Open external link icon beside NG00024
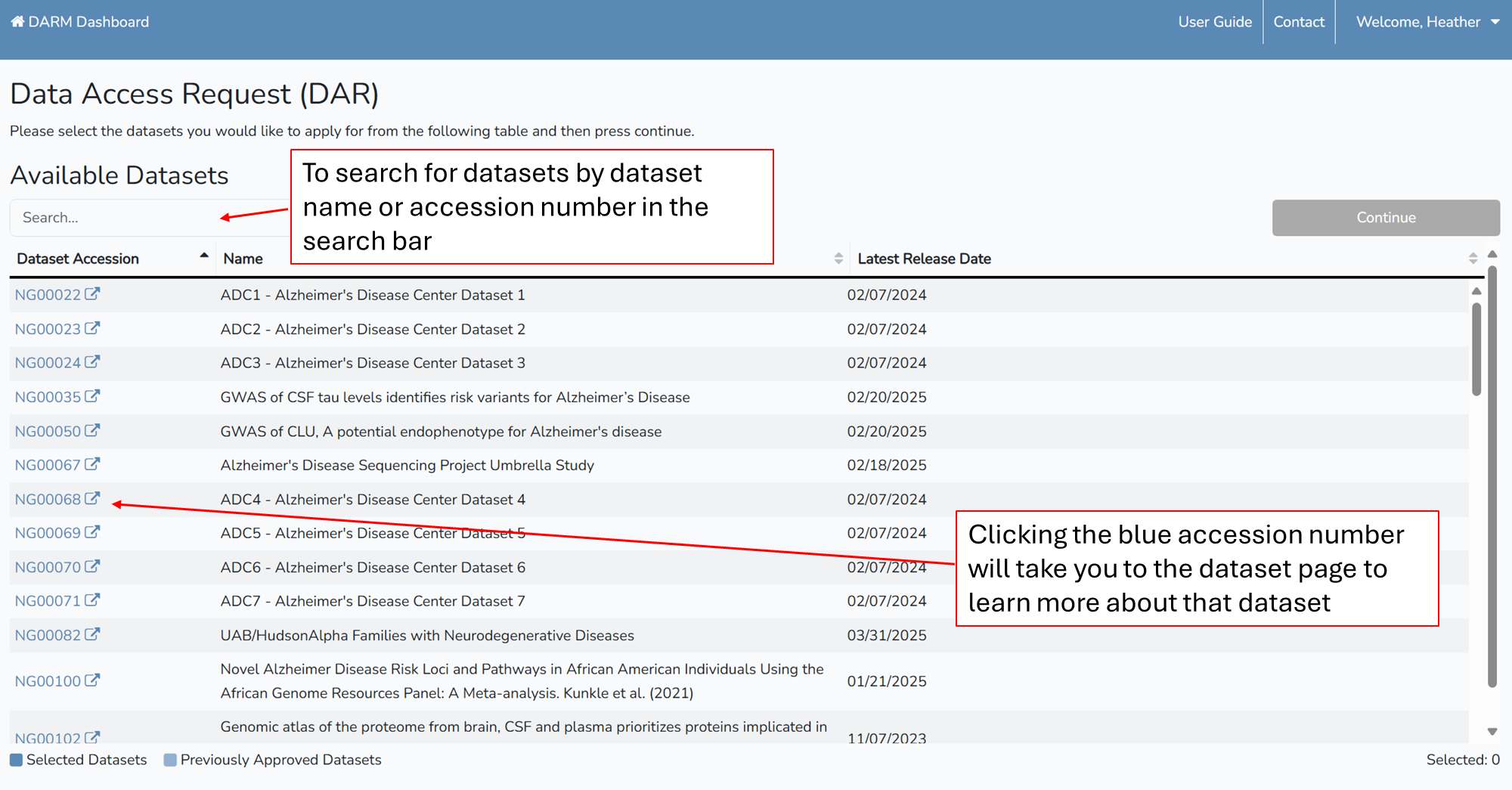This screenshot has height=790, width=1512. coord(92,362)
